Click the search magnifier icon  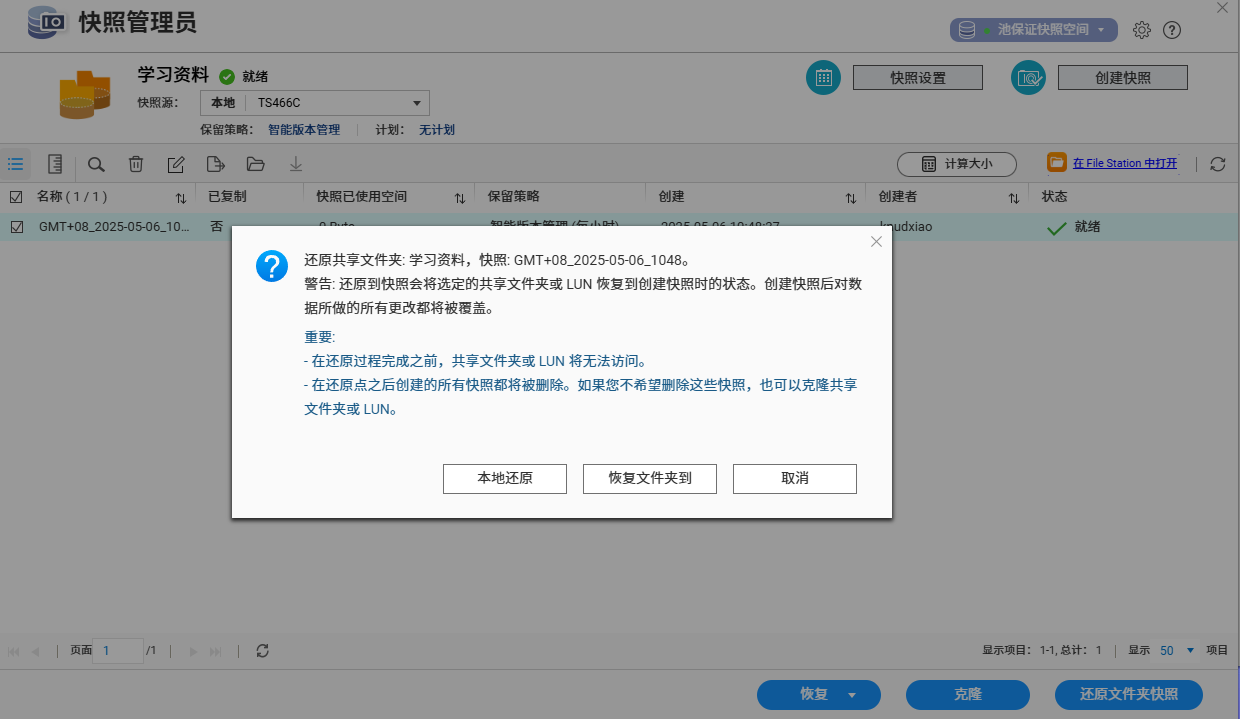[96, 164]
